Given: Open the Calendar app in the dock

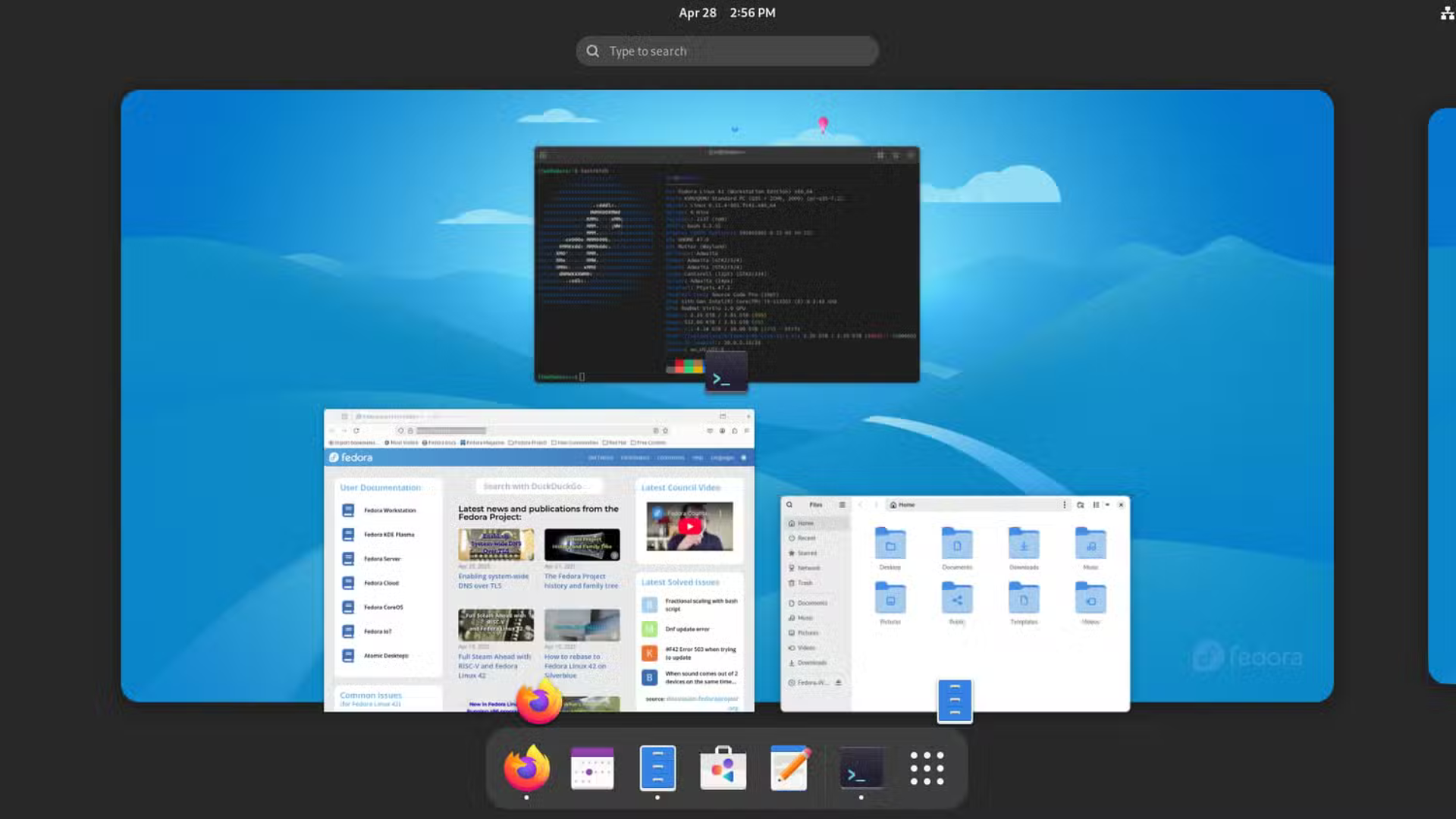Looking at the screenshot, I should 592,768.
